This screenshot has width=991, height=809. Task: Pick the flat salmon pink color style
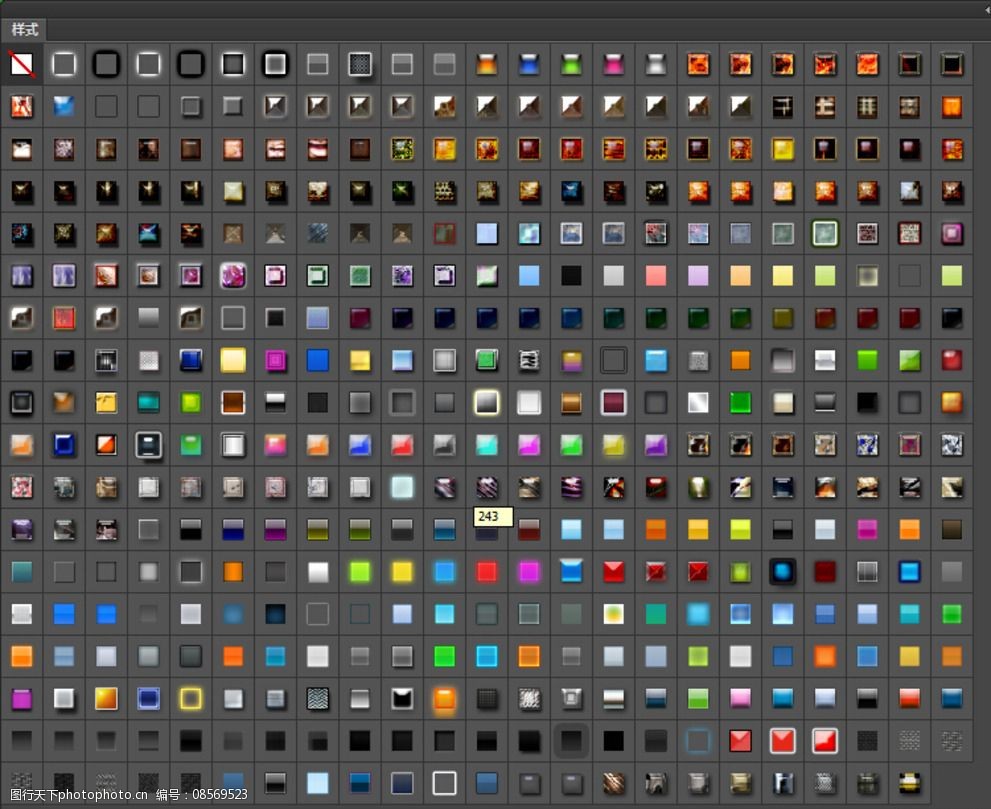(655, 275)
